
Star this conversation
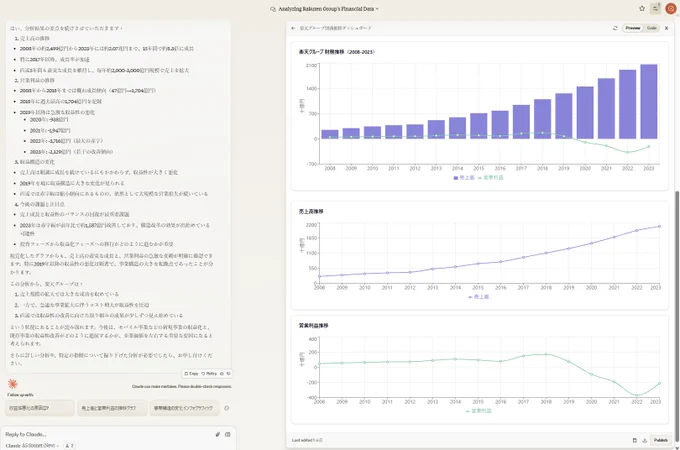point(642,8)
